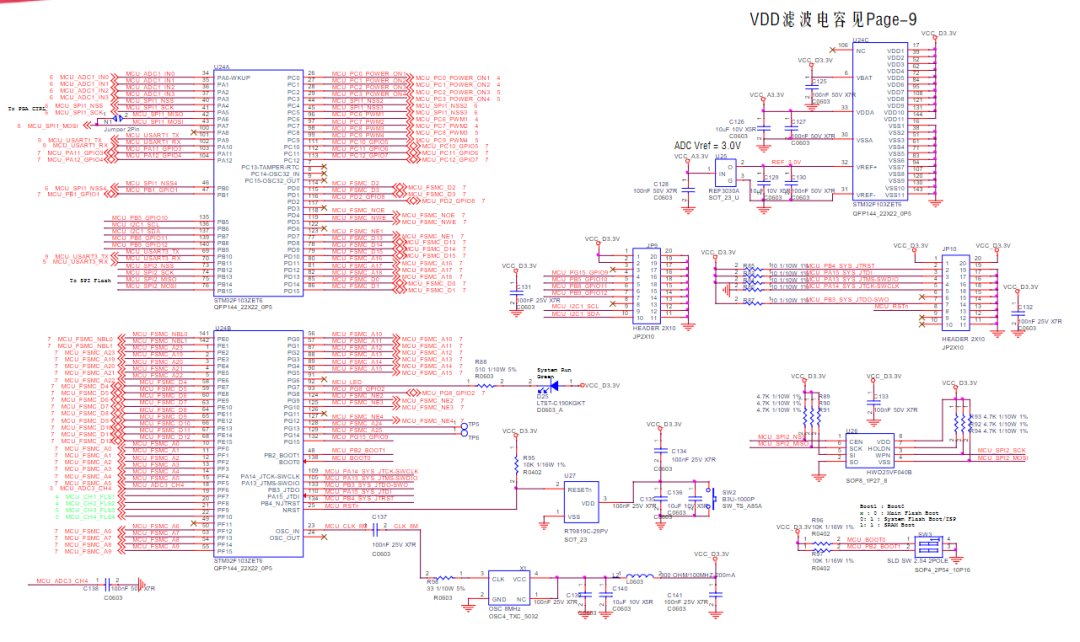Click the 'PA14_JTCK-SWCLK' pin label
Screen dimensions: 1080x642
pos(270,477)
